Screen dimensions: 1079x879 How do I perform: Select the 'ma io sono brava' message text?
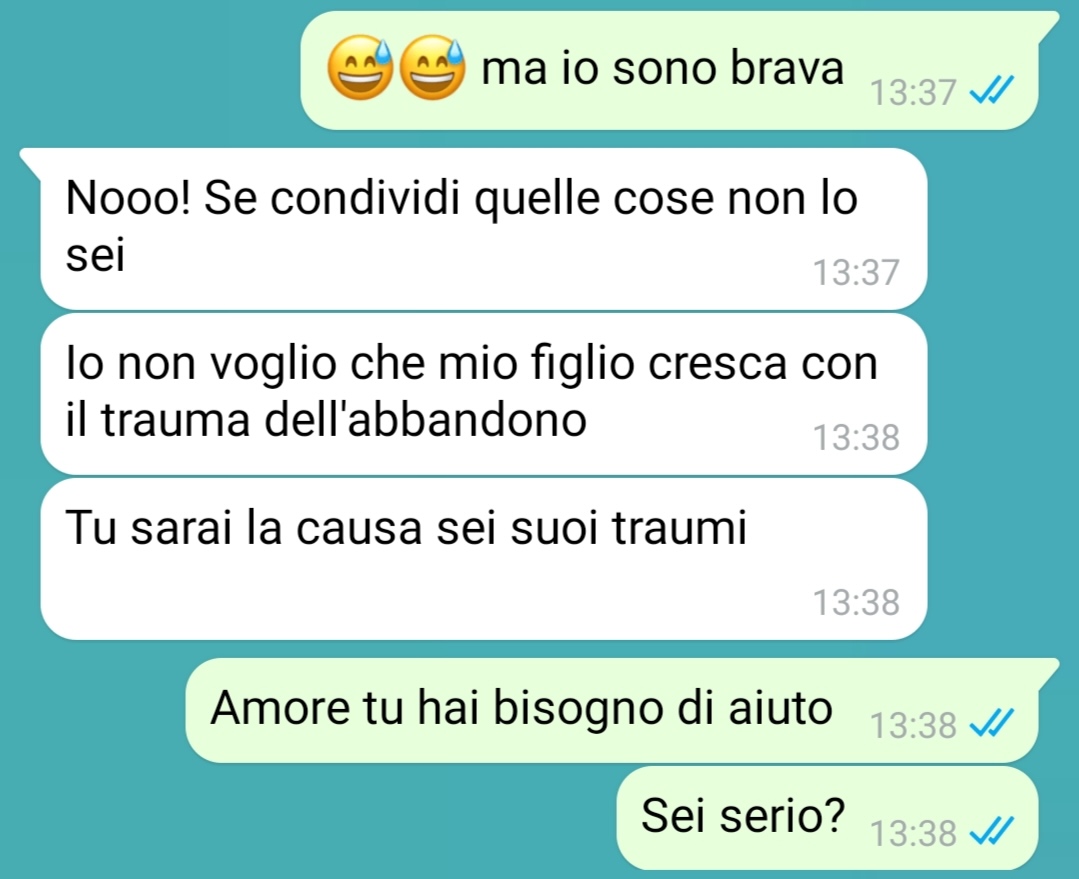[x=662, y=69]
